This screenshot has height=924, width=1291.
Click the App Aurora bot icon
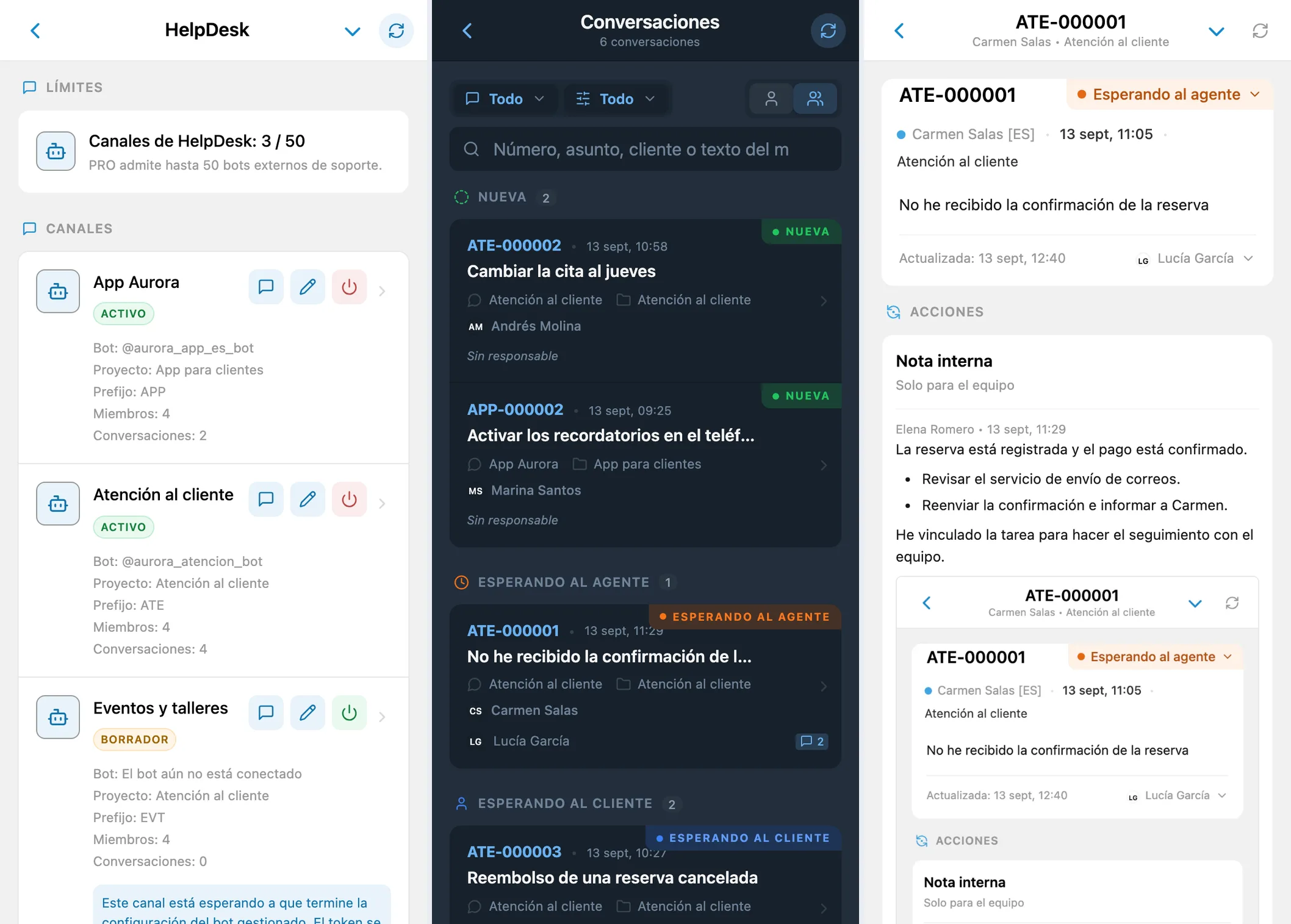58,292
